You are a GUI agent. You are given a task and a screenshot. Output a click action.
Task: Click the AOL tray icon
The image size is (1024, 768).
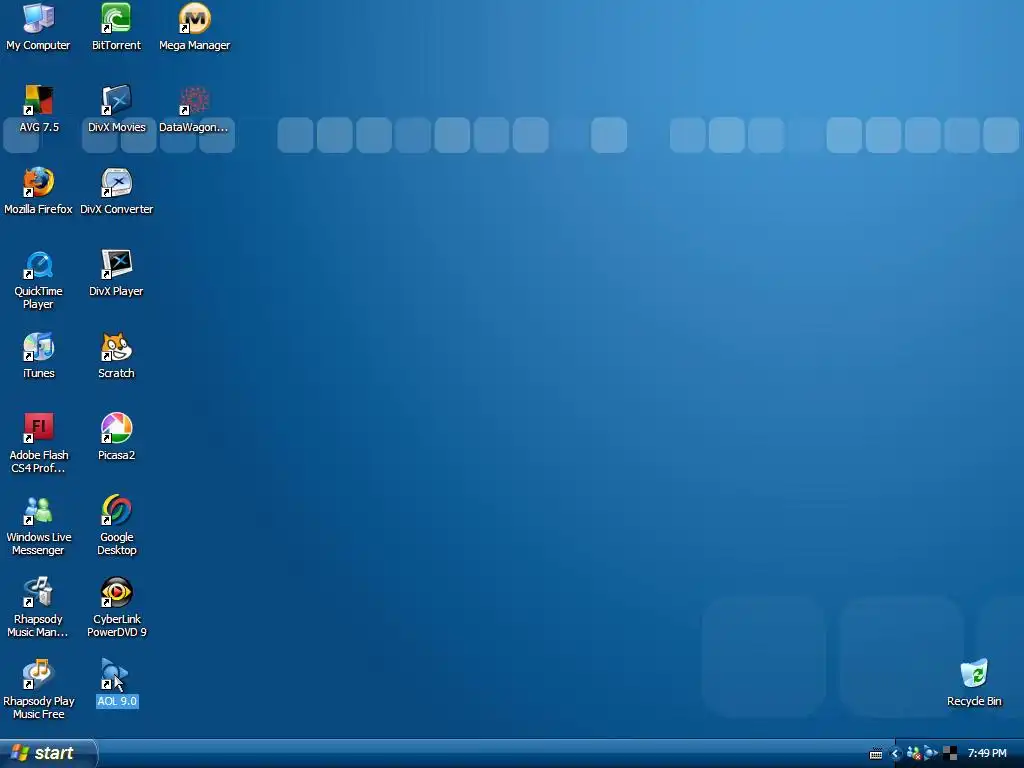point(931,754)
